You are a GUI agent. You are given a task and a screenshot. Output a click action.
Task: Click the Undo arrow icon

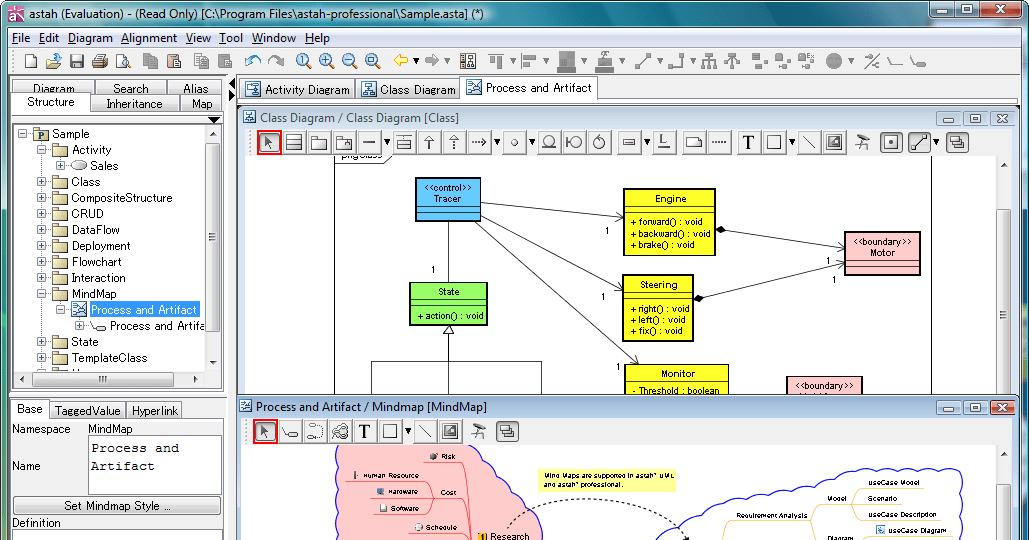tap(252, 61)
